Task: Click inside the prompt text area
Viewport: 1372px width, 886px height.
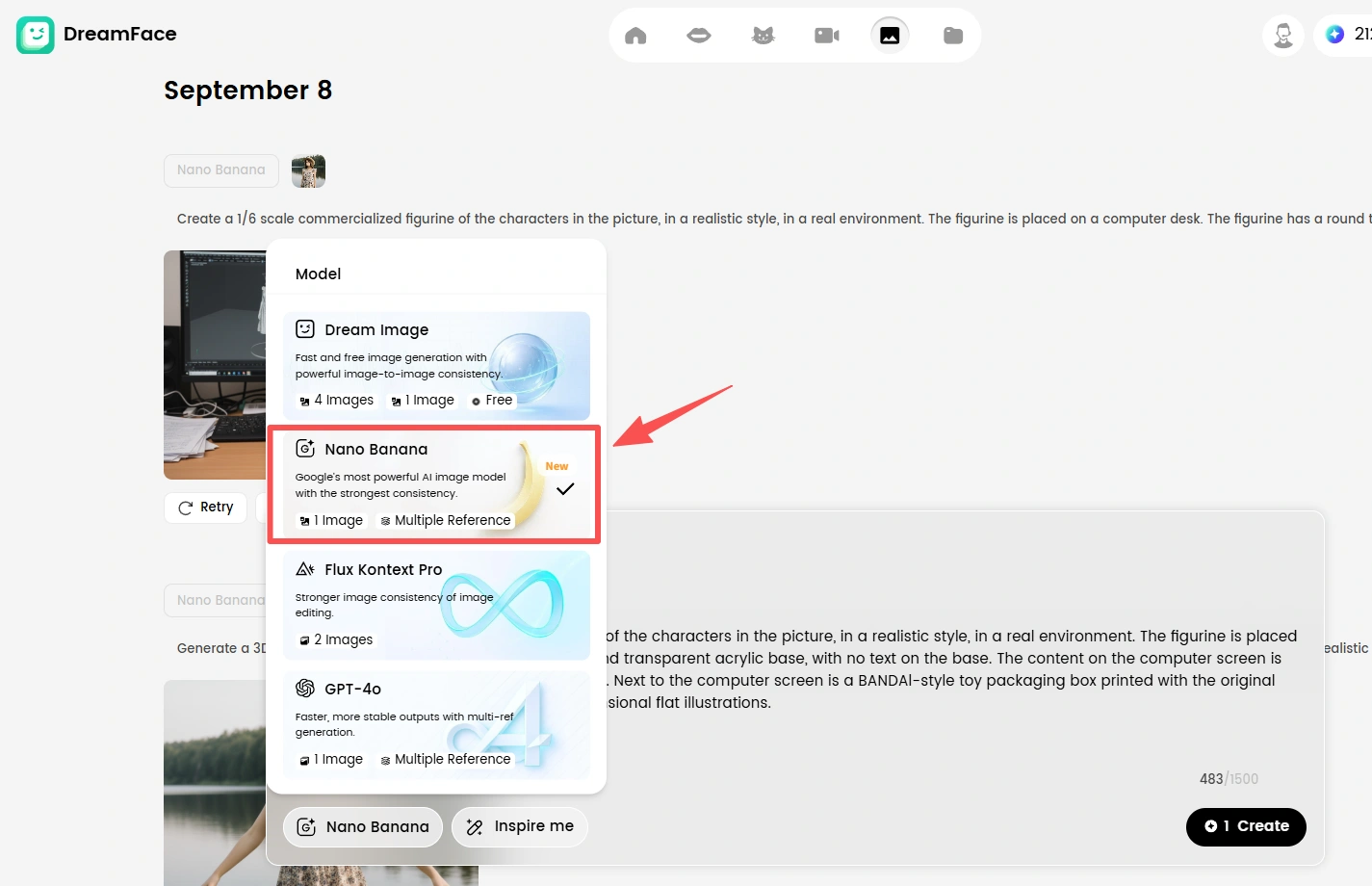Action: coord(951,669)
